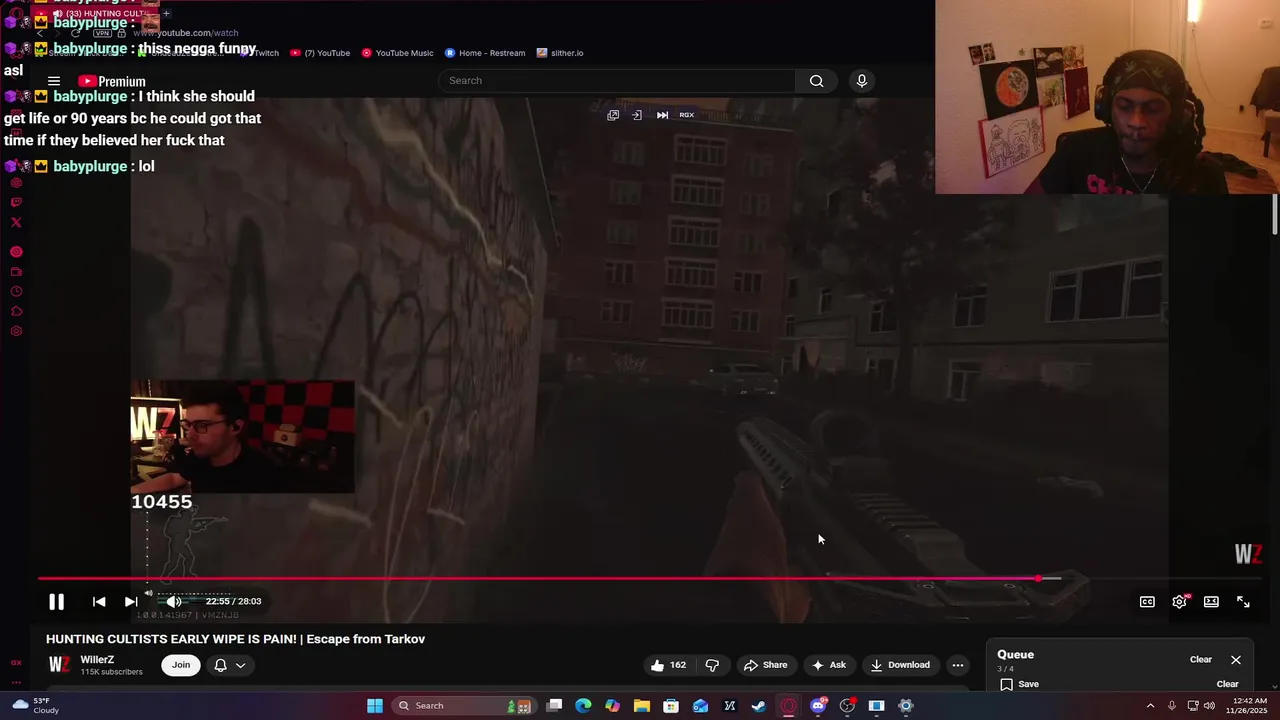Go to previous video in queue
Image resolution: width=1280 pixels, height=720 pixels.
pos(99,601)
